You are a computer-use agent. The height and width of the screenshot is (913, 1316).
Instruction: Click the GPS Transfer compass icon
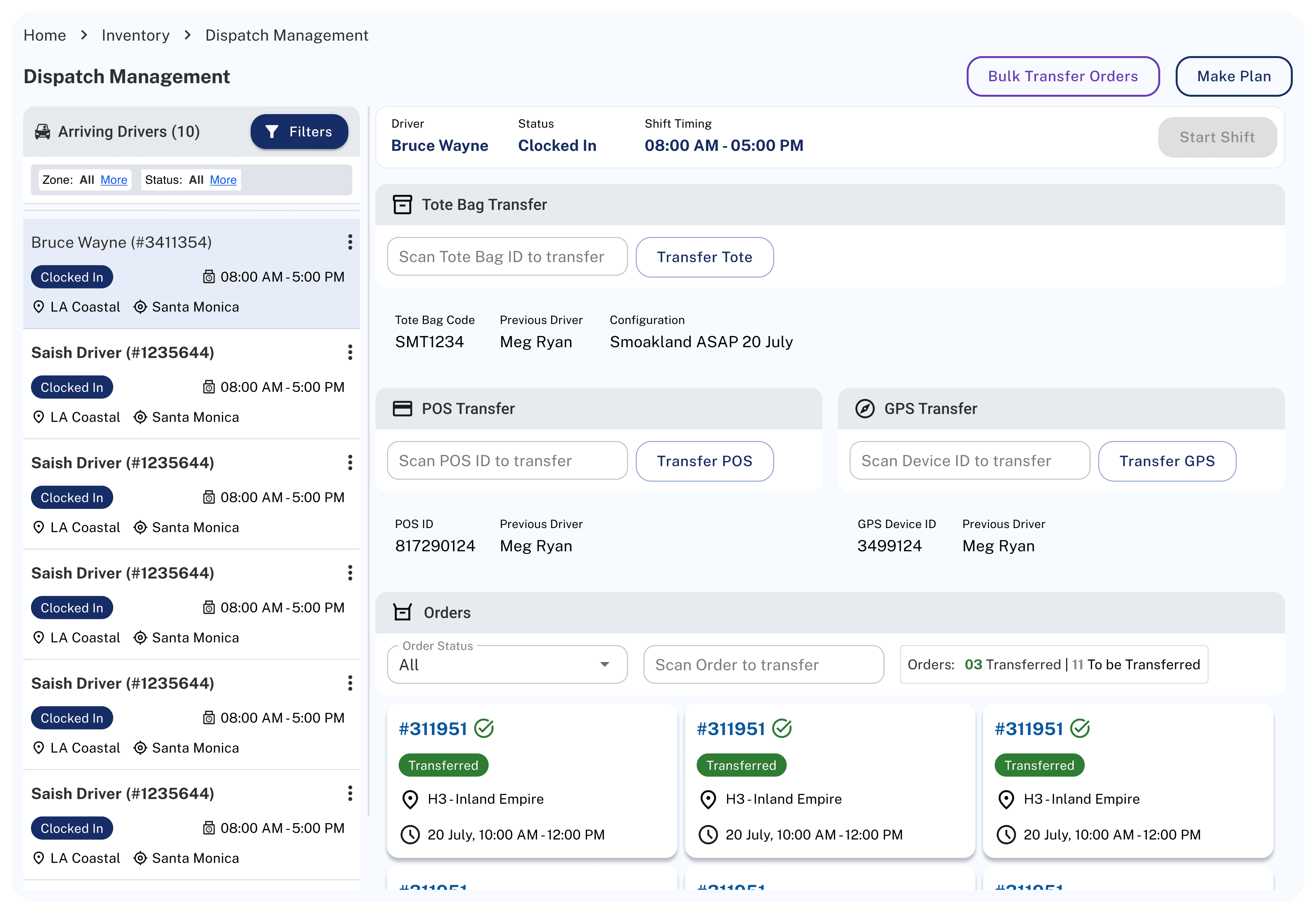(x=864, y=408)
